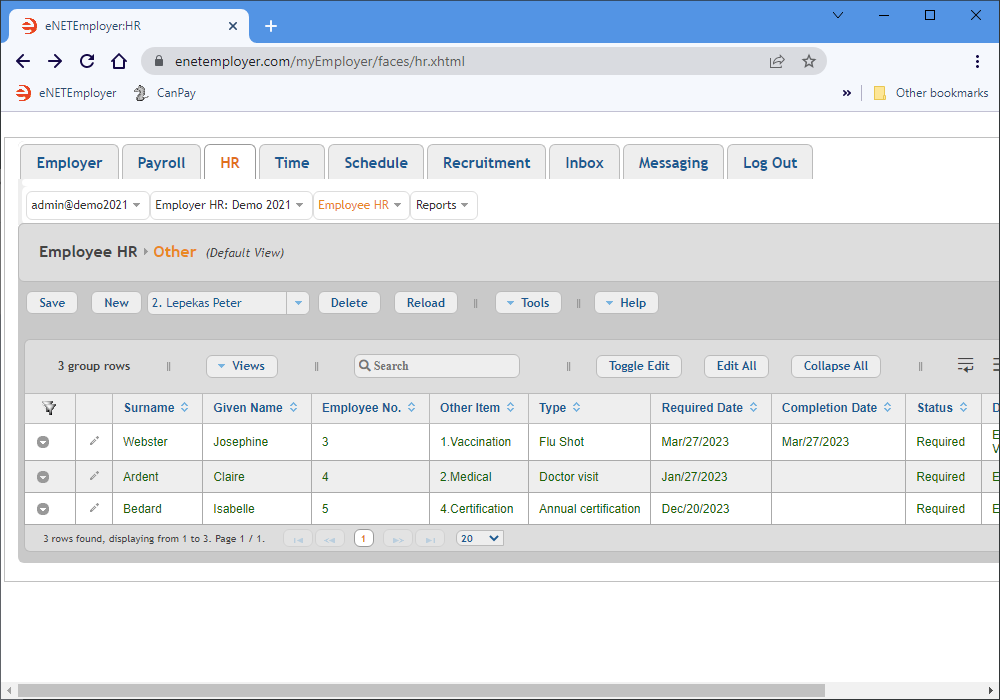This screenshot has width=1000, height=700.
Task: Go to the browser home page icon
Action: point(119,61)
